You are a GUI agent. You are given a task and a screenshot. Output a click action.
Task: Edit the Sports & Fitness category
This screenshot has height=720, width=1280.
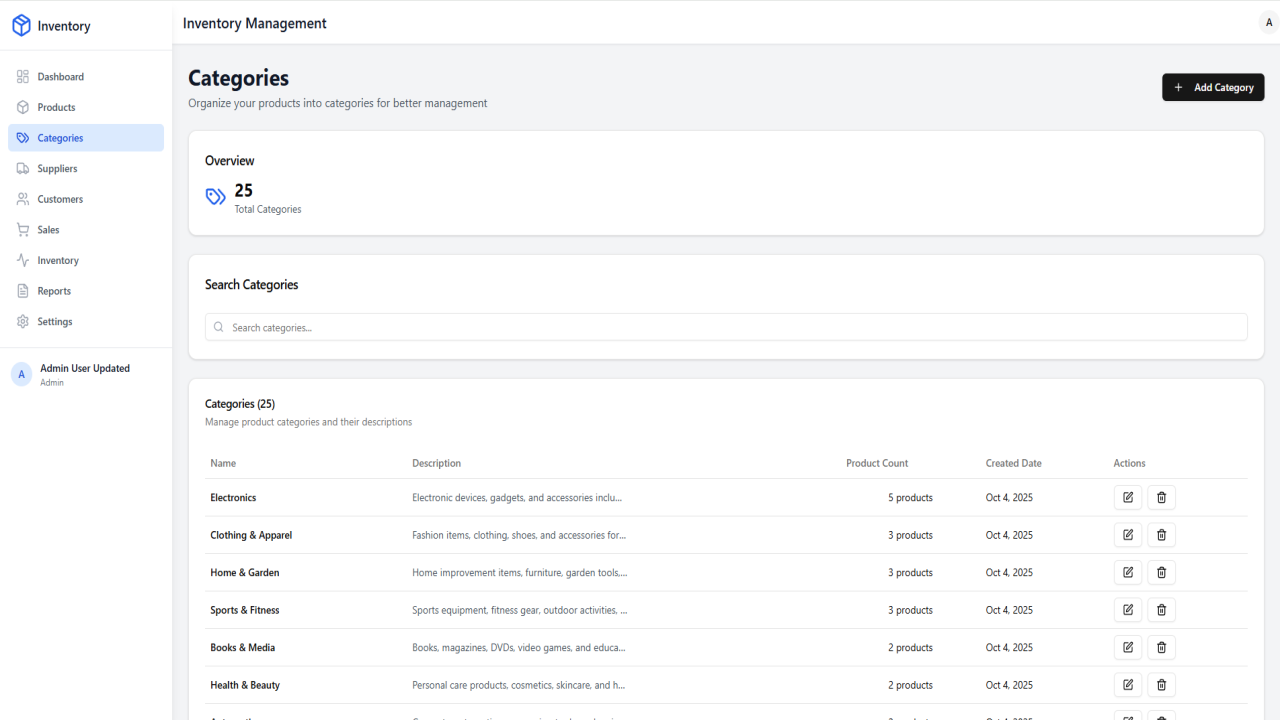[x=1128, y=610]
